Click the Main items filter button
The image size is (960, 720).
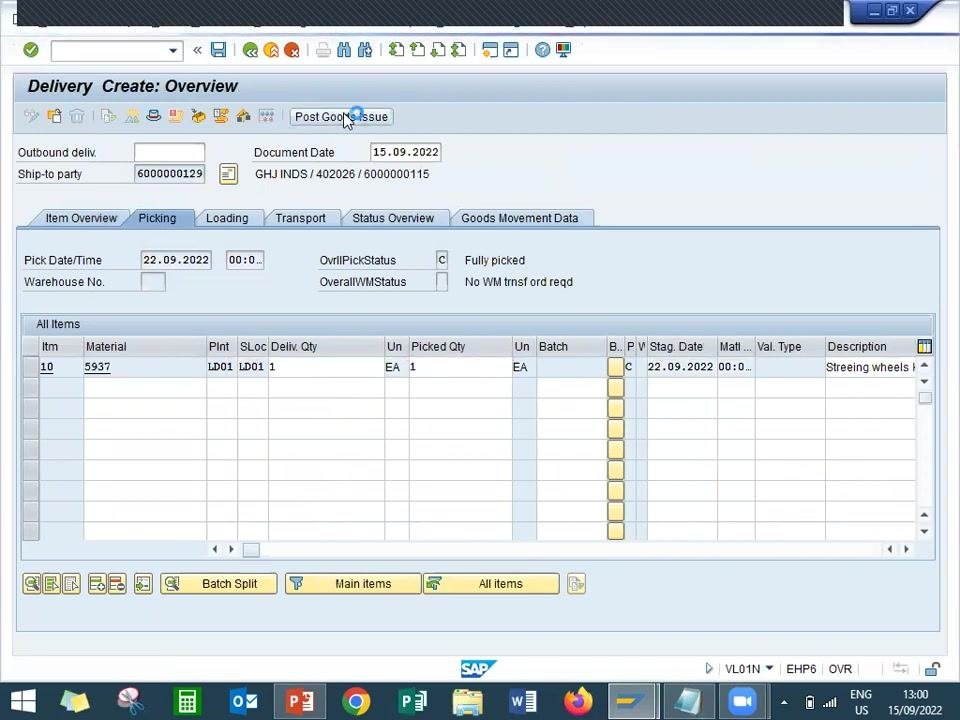(x=353, y=583)
